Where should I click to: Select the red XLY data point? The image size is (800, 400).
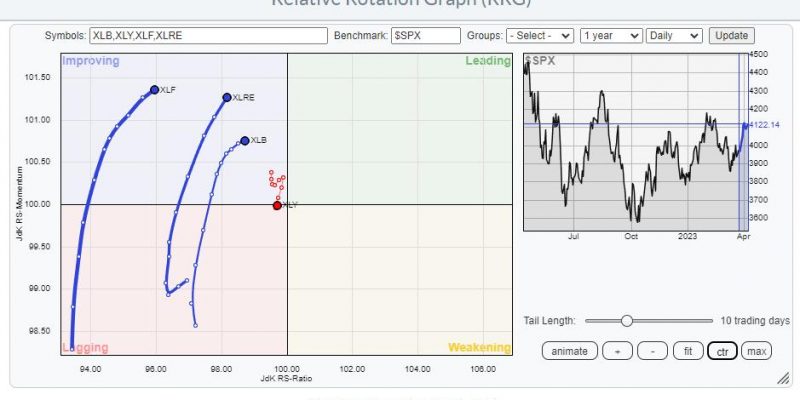pos(277,206)
